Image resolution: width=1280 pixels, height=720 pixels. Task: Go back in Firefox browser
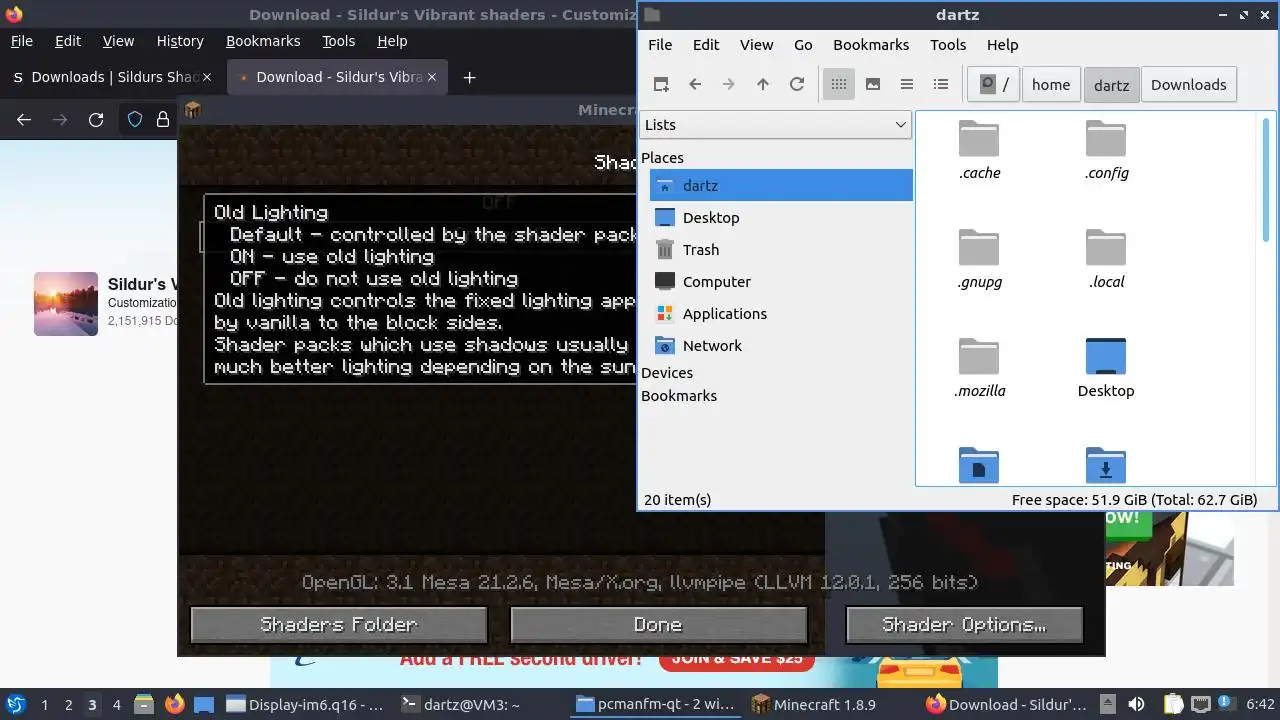point(24,120)
